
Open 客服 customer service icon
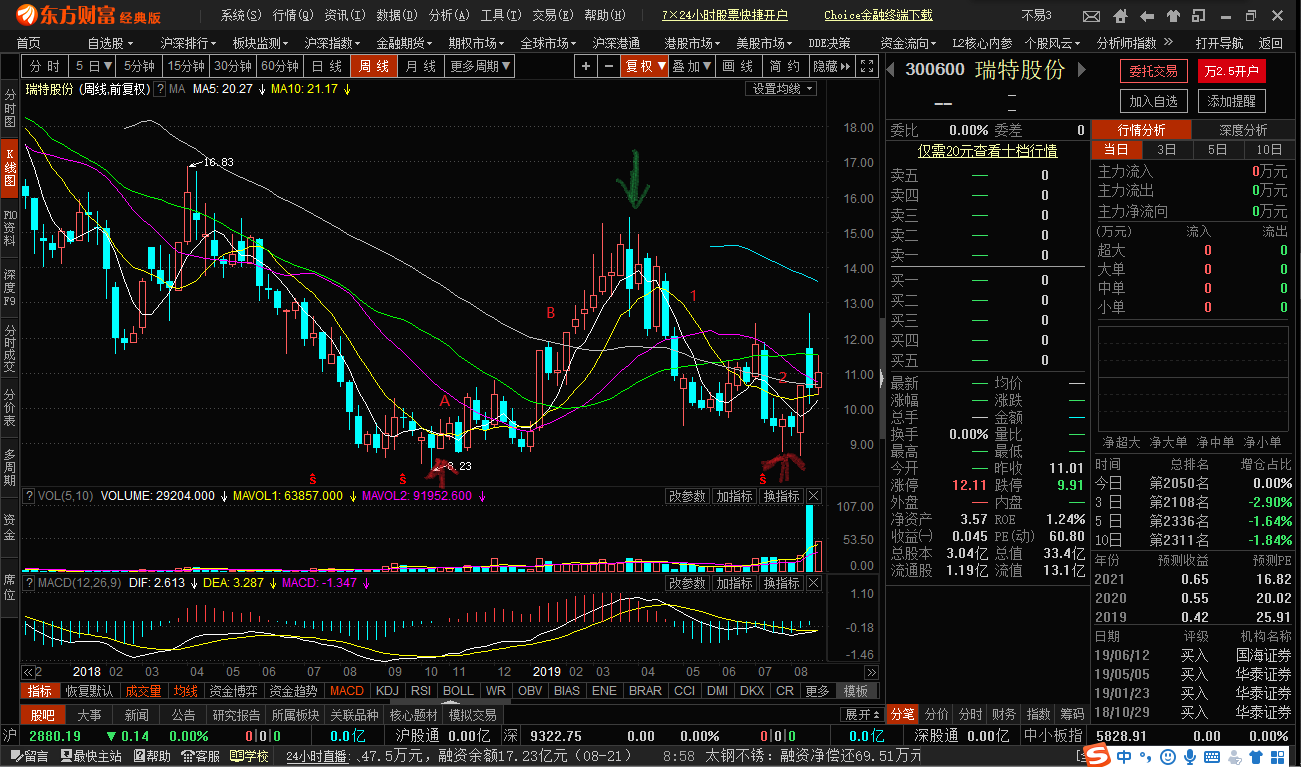(x=202, y=756)
